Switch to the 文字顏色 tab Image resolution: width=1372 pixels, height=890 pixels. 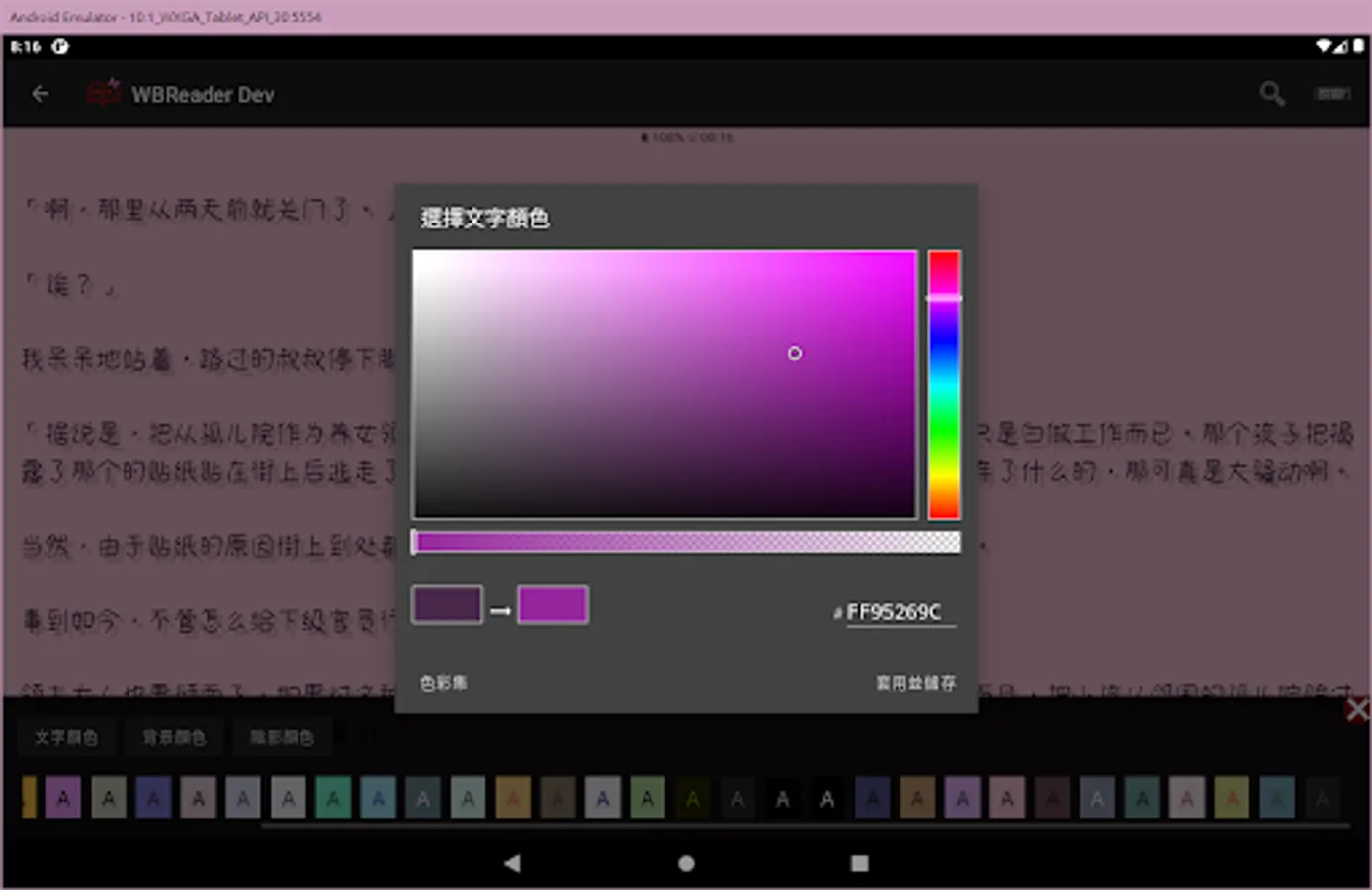65,737
